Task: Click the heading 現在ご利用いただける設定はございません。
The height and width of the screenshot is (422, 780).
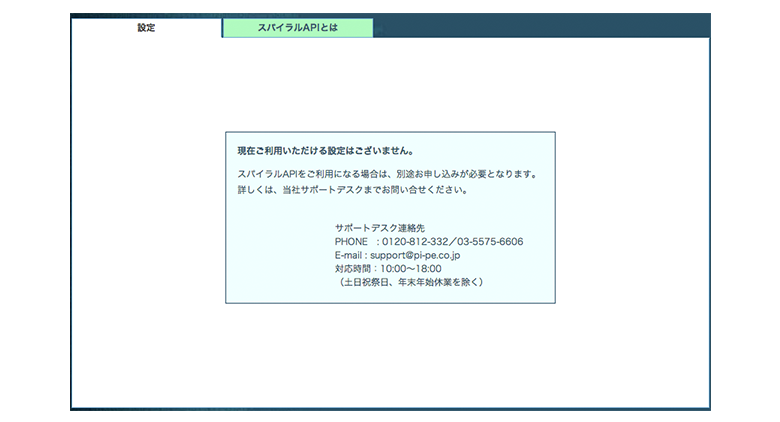Action: (326, 151)
